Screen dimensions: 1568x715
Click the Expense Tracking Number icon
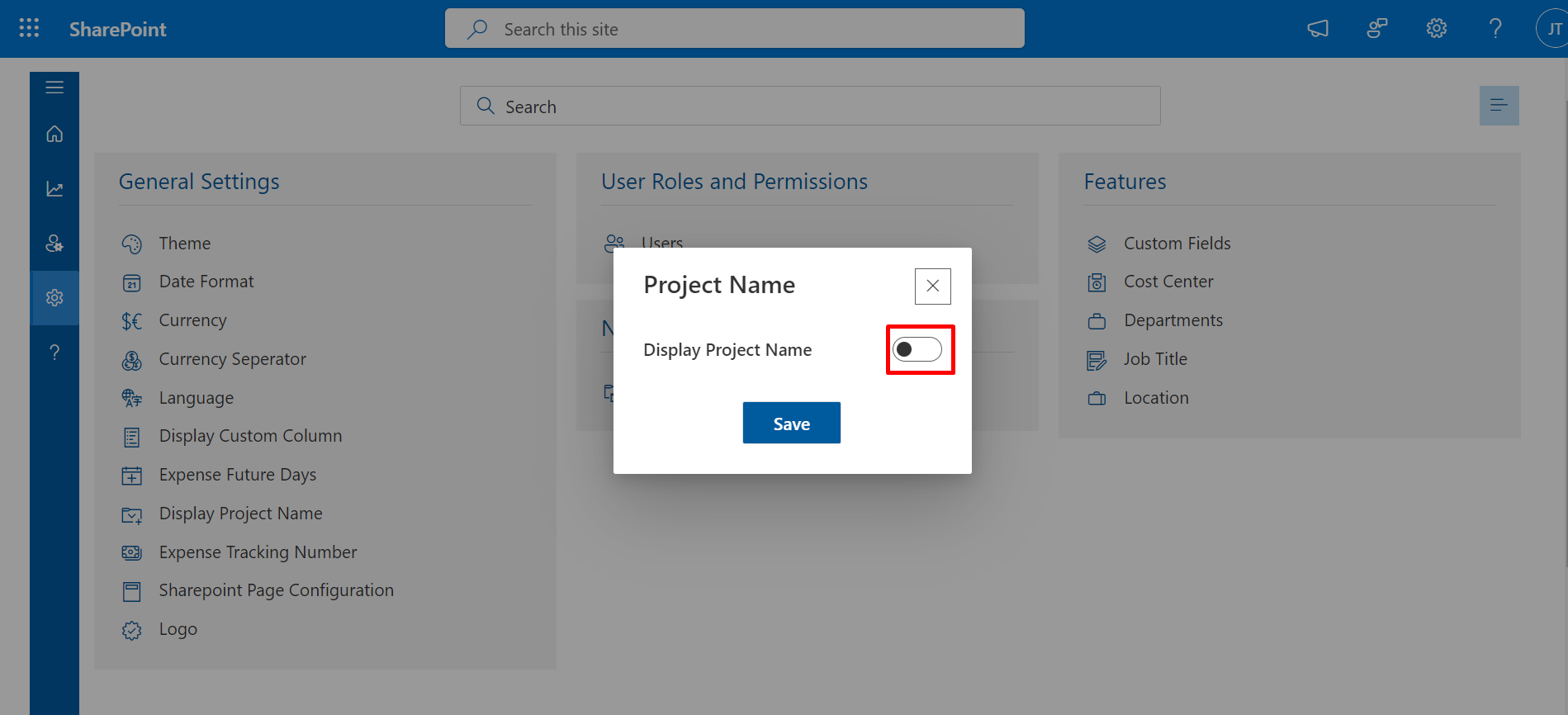click(132, 553)
